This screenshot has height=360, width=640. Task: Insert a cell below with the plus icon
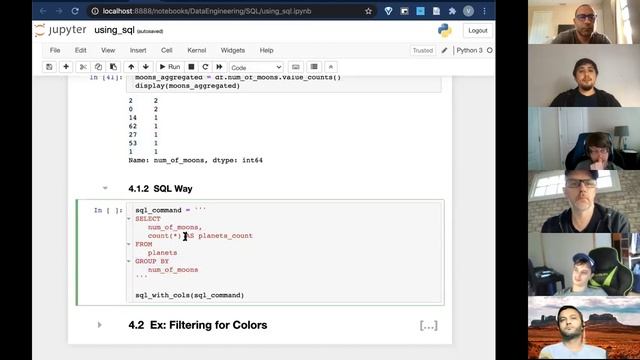(x=66, y=67)
